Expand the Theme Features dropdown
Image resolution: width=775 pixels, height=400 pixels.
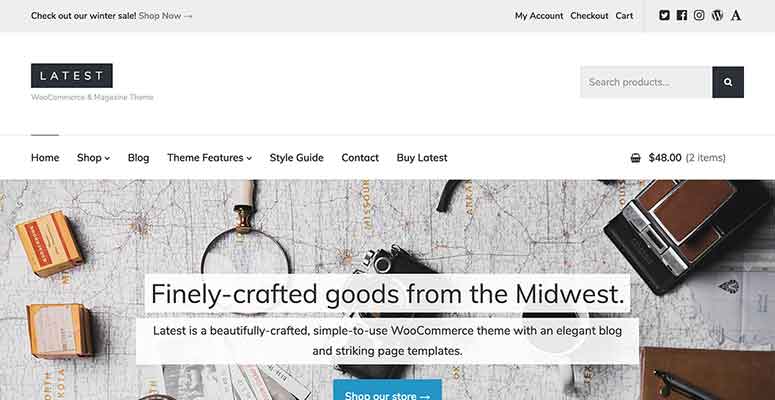(210, 158)
